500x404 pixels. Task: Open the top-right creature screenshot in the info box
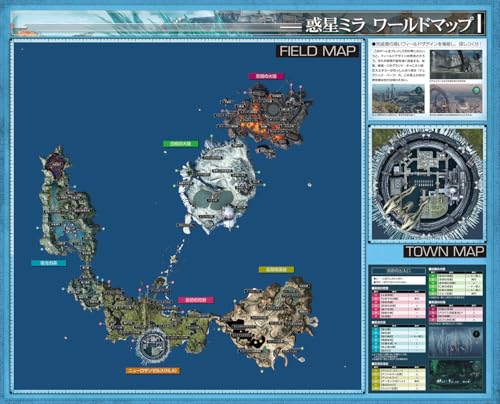point(456,64)
